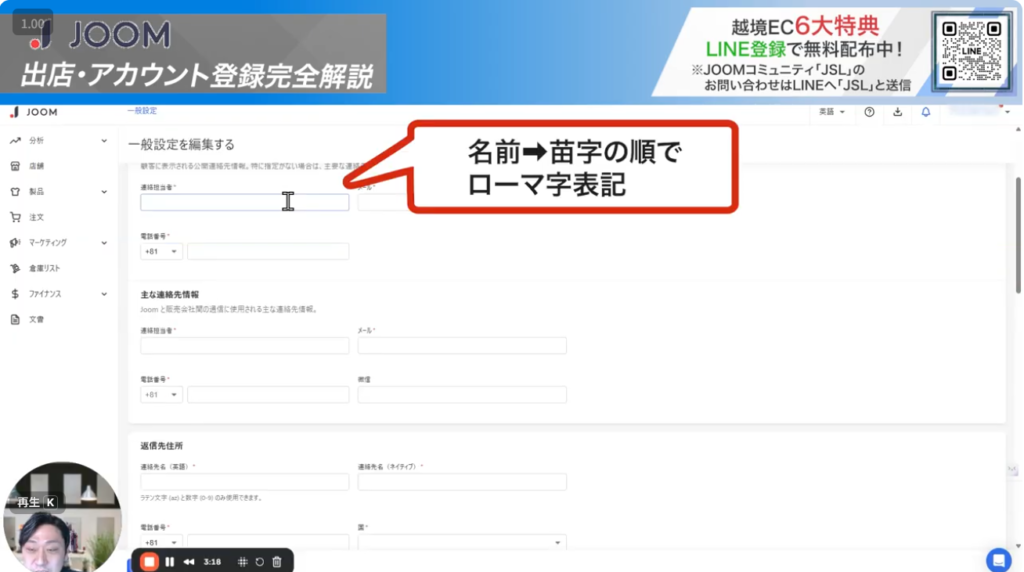Open the 注文 orders cart icon
The height and width of the screenshot is (572, 1024).
[15, 217]
